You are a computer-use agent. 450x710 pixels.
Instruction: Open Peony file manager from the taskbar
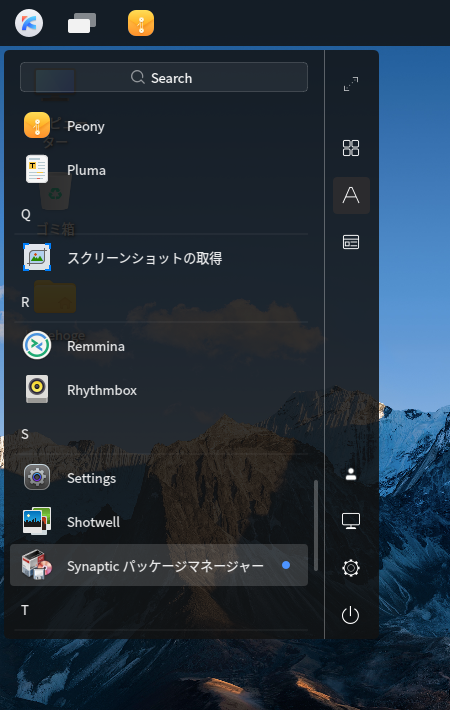(x=141, y=23)
